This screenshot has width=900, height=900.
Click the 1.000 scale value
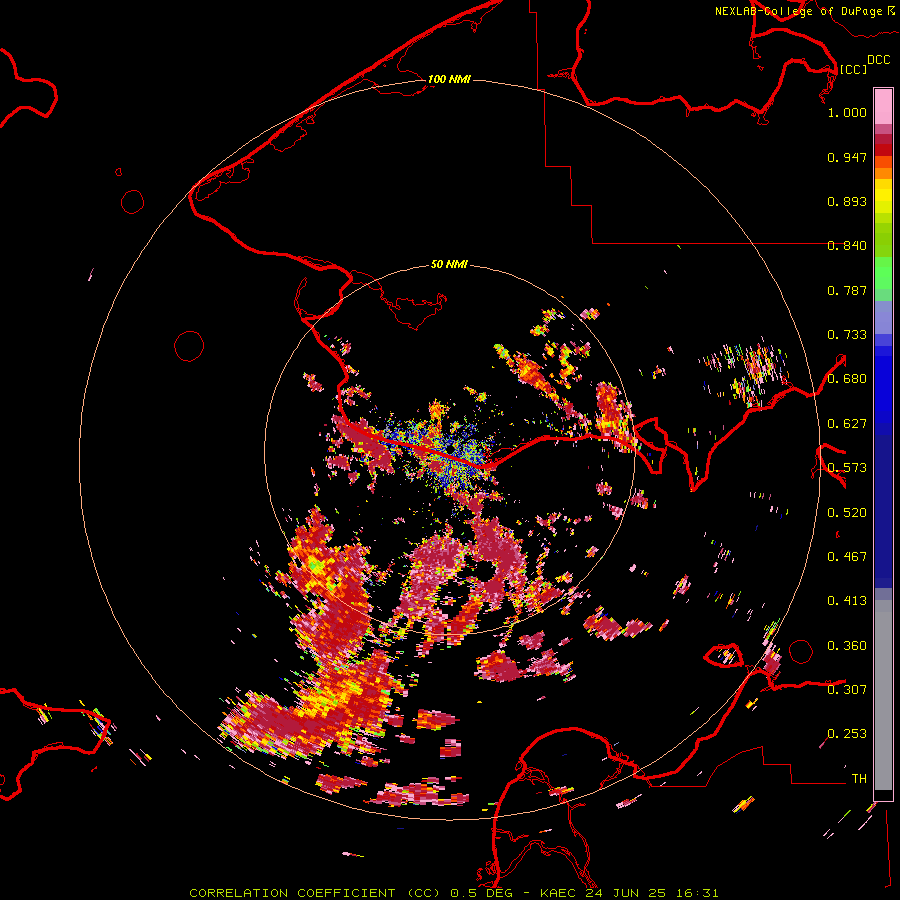(x=847, y=112)
